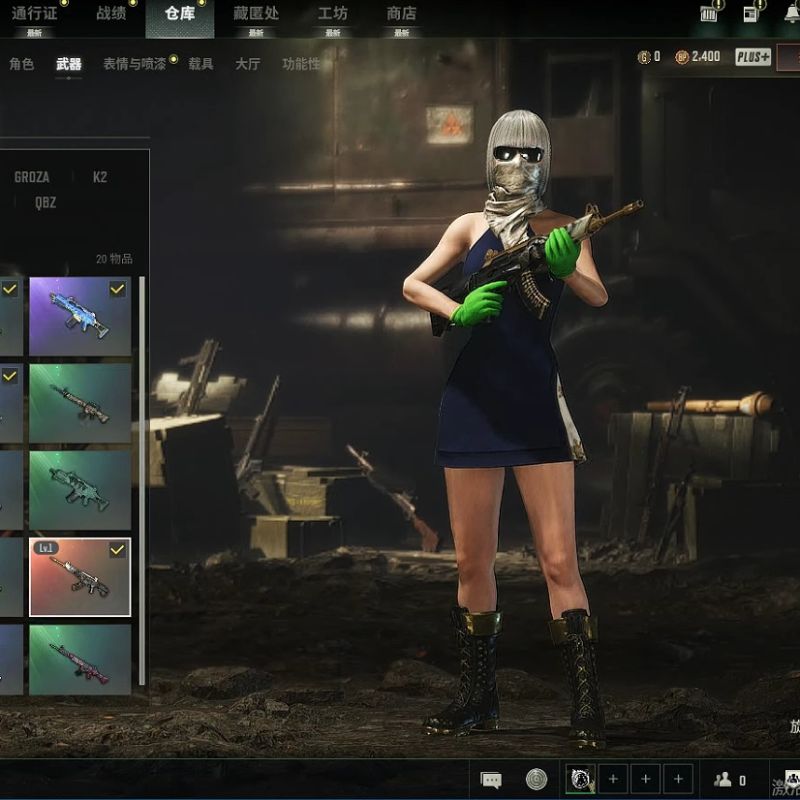800x800 pixels.
Task: Switch to the 武器 weapons tab
Action: (69, 64)
